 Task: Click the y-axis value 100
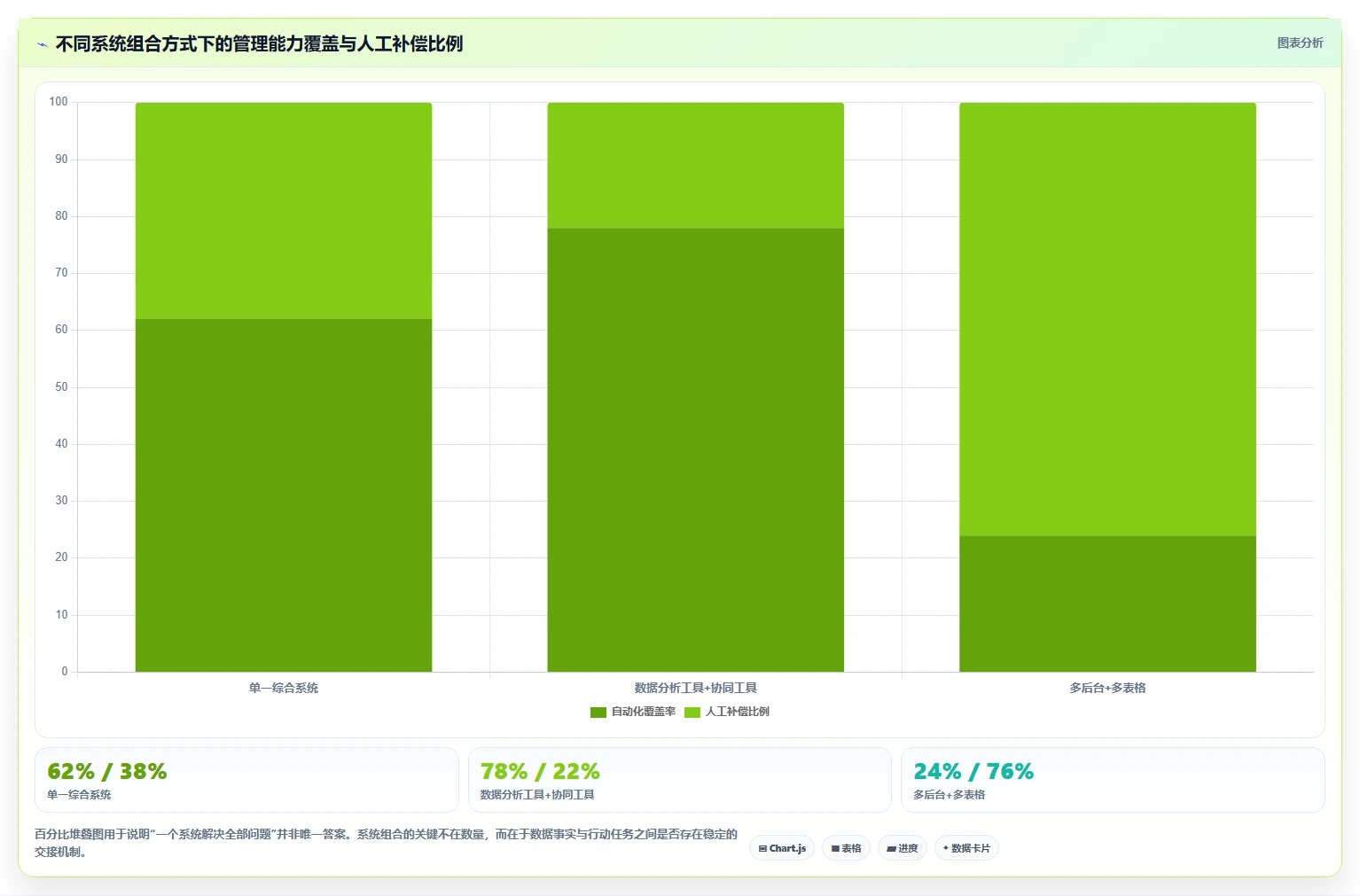[x=59, y=102]
